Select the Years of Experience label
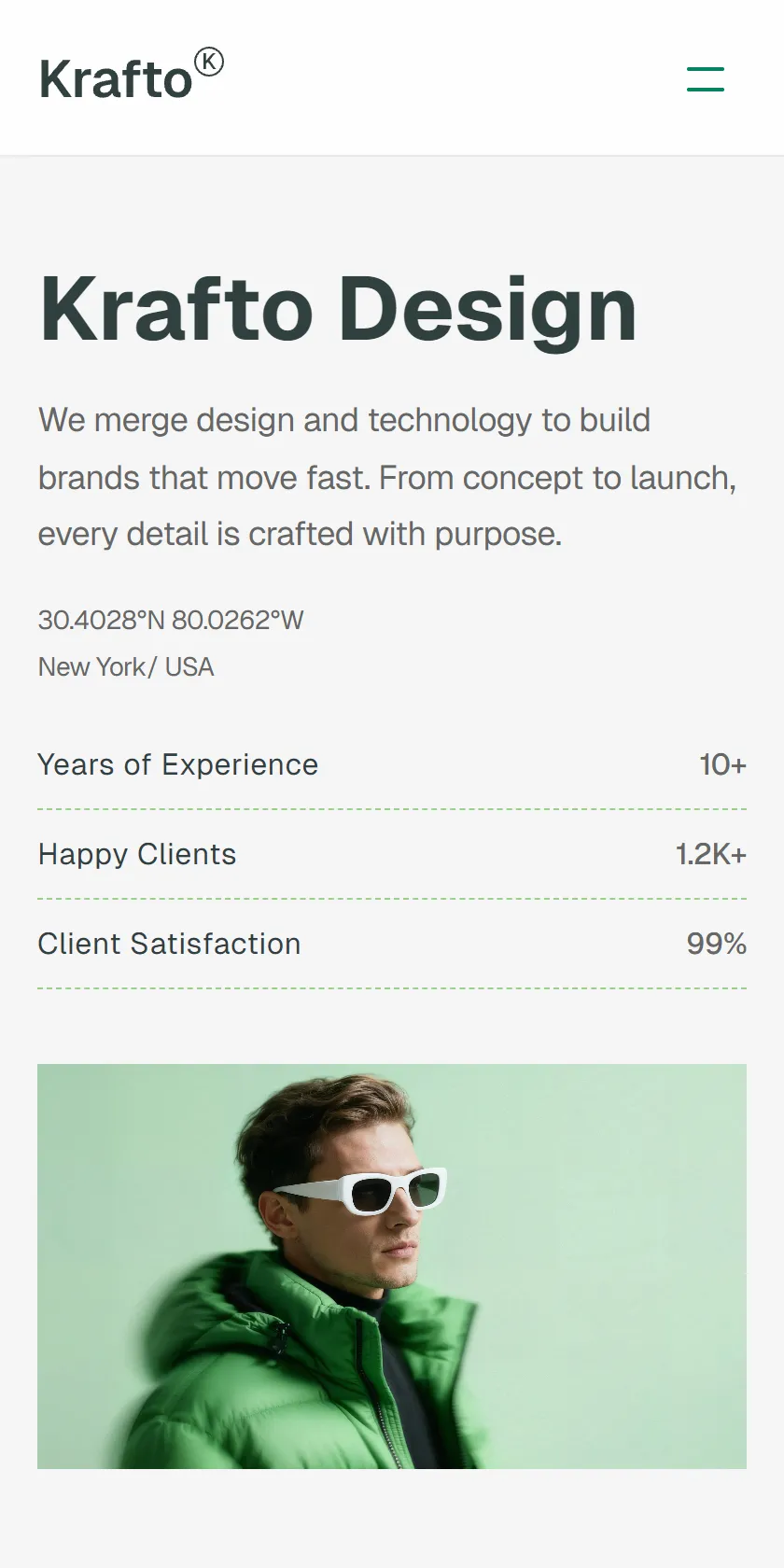Viewport: 784px width, 1568px height. point(178,764)
